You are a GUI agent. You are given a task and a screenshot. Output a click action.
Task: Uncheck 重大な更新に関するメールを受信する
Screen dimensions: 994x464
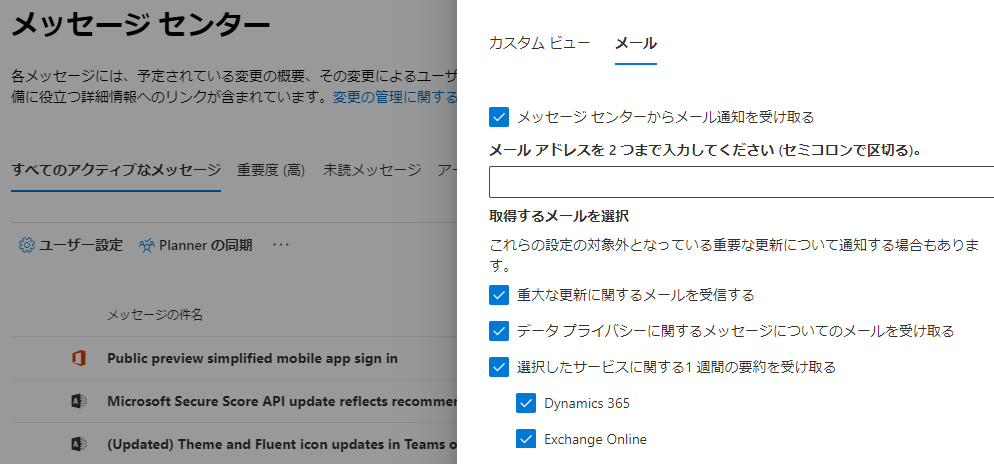click(499, 295)
